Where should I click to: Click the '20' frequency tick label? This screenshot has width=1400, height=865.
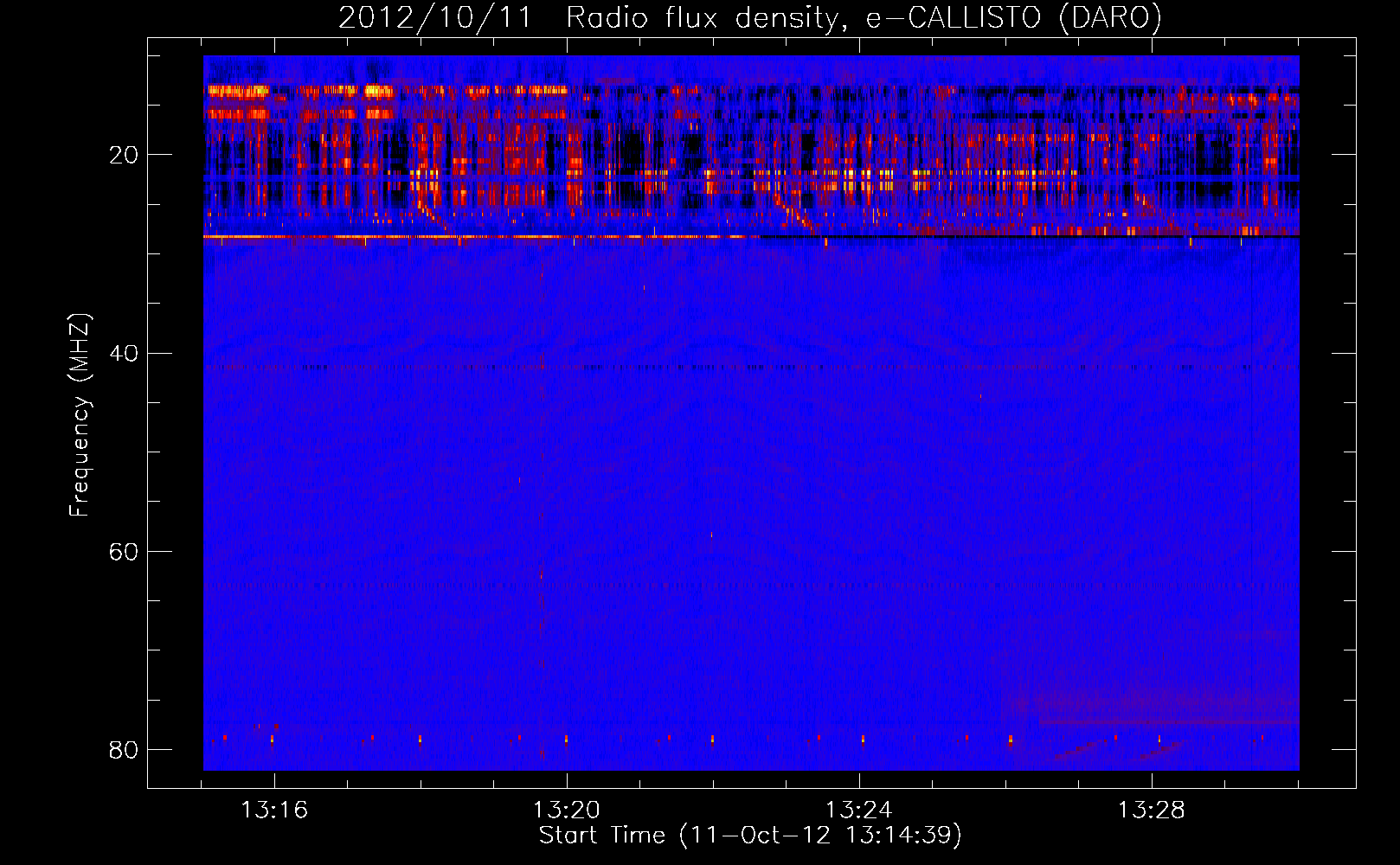click(x=124, y=155)
